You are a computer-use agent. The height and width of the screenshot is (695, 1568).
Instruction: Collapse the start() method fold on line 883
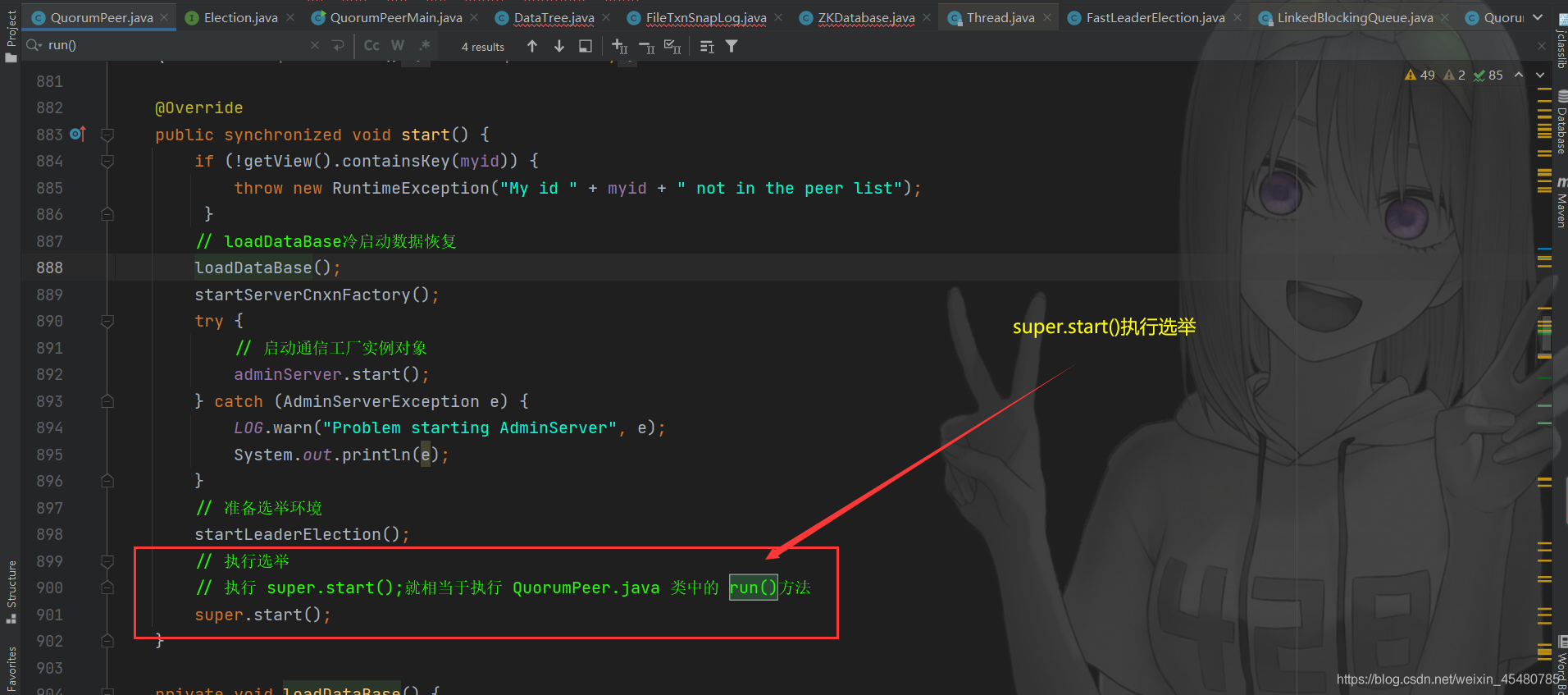(x=107, y=135)
